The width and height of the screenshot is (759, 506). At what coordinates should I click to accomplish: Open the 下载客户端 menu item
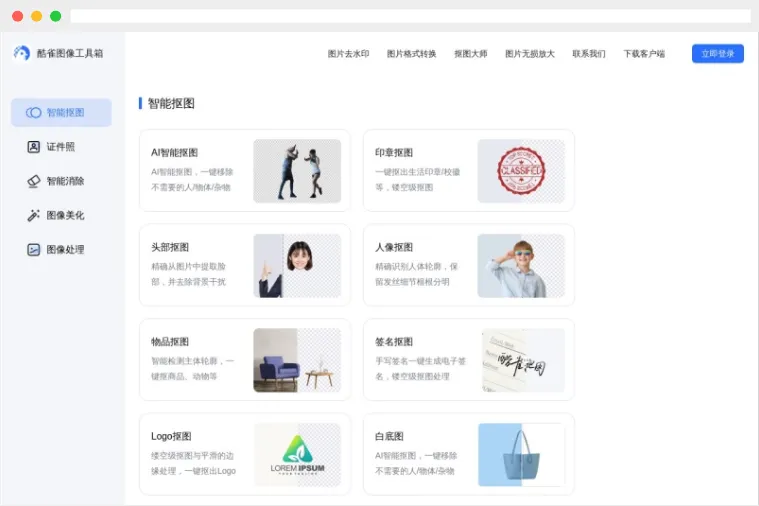pyautogui.click(x=644, y=54)
